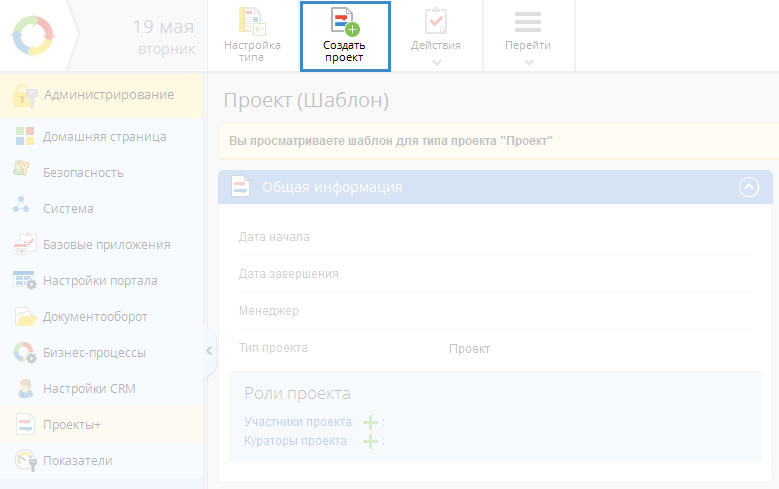Select Безопасность in sidebar
Viewport: 779px width, 489px height.
pos(83,173)
